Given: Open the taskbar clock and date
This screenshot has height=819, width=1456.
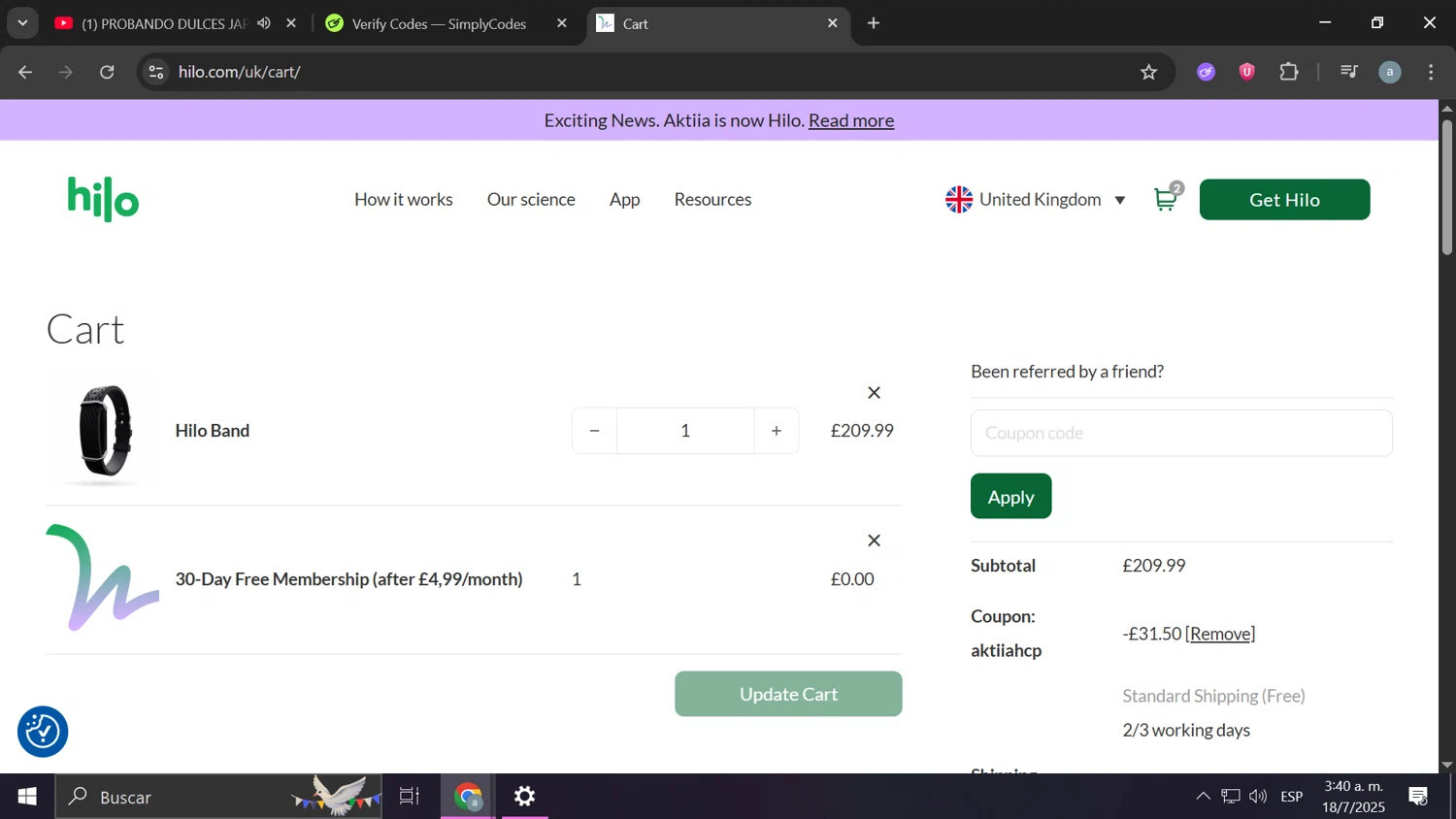Looking at the screenshot, I should (1354, 797).
